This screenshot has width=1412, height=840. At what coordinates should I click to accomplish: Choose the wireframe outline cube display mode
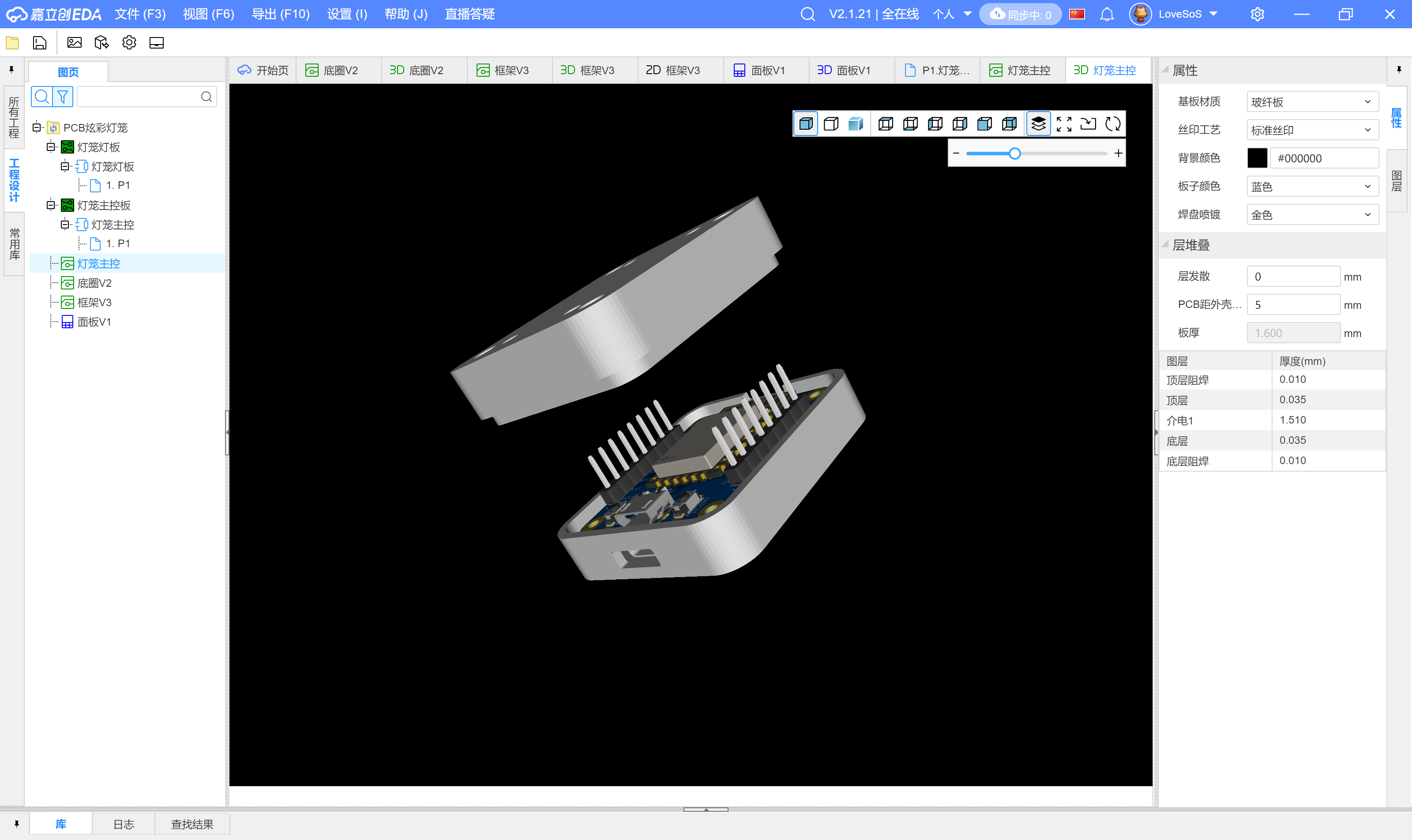point(831,124)
